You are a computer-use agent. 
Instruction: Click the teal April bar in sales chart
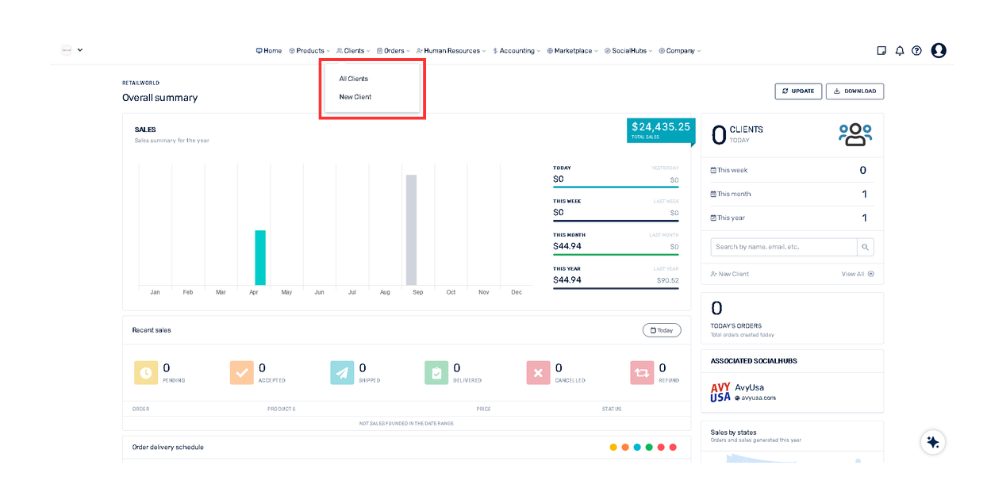point(260,257)
